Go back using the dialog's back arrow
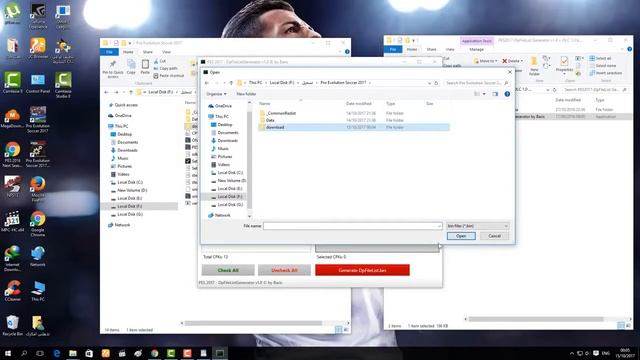 (207, 83)
